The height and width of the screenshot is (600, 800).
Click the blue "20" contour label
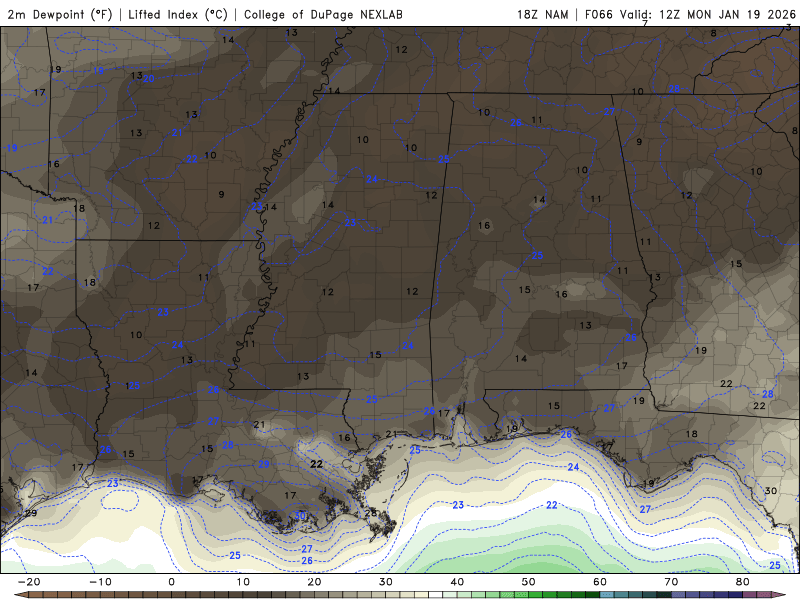(x=148, y=79)
